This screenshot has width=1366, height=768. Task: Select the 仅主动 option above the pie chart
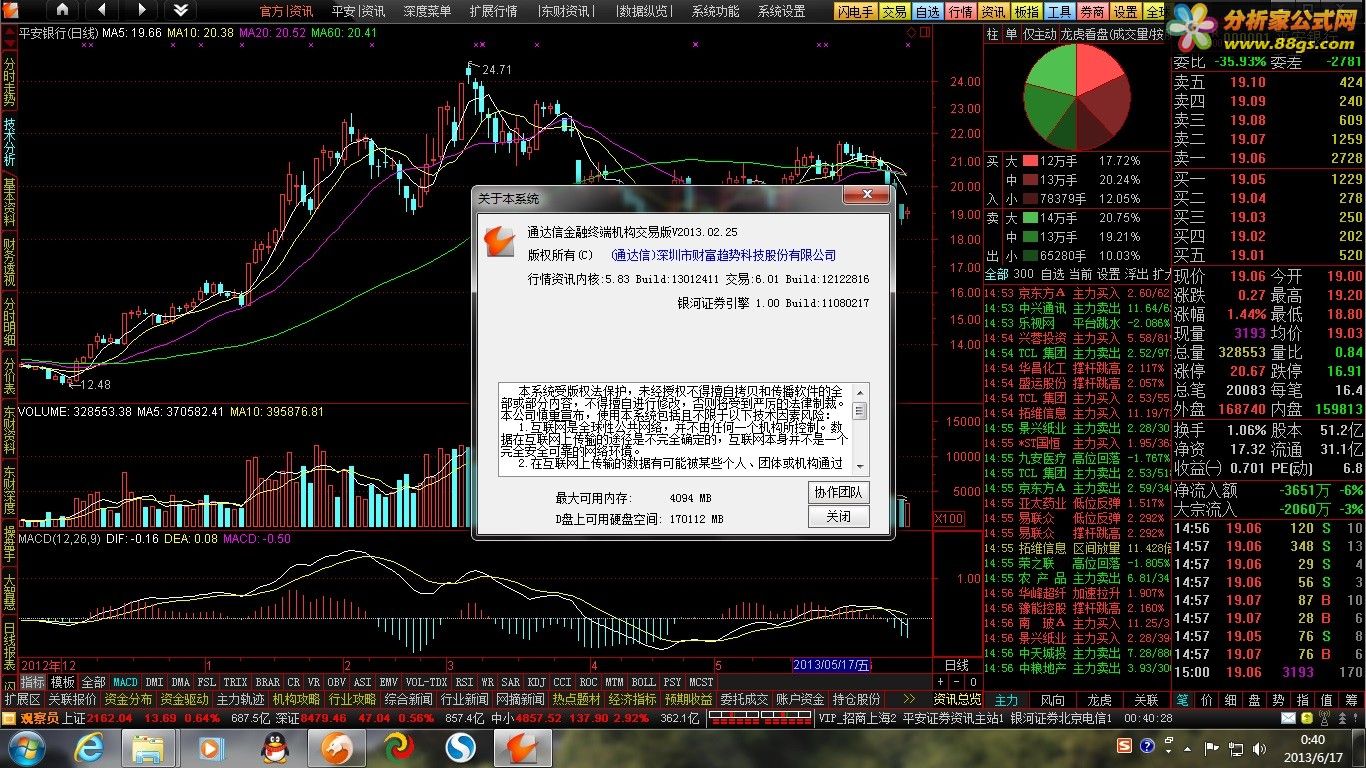click(x=1040, y=34)
